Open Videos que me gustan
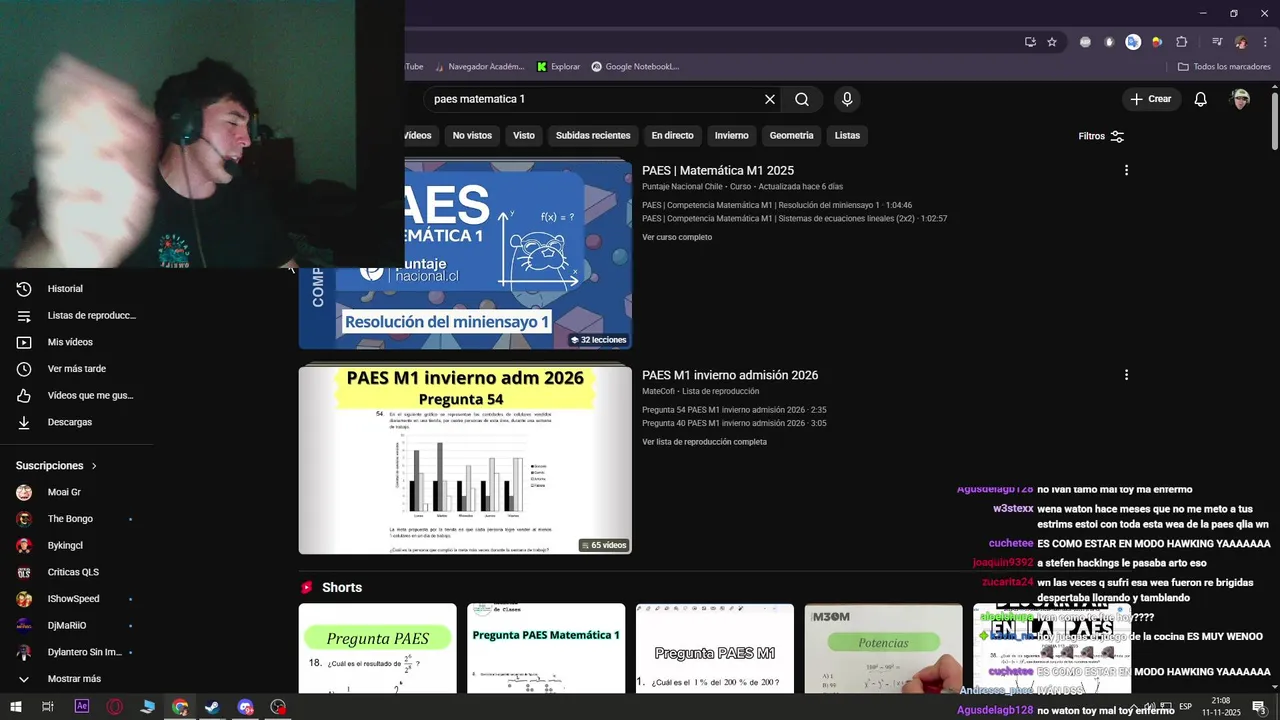1280x720 pixels. coord(76,395)
